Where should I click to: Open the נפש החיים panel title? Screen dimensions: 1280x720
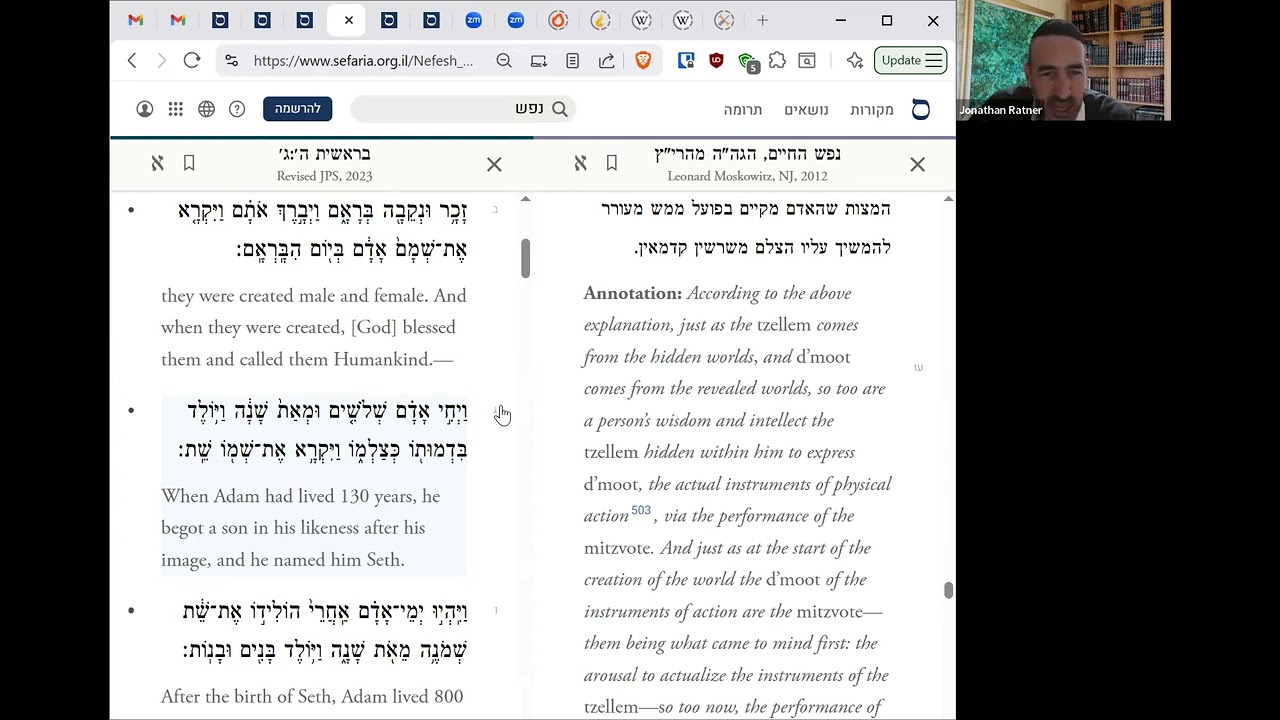[x=747, y=154]
